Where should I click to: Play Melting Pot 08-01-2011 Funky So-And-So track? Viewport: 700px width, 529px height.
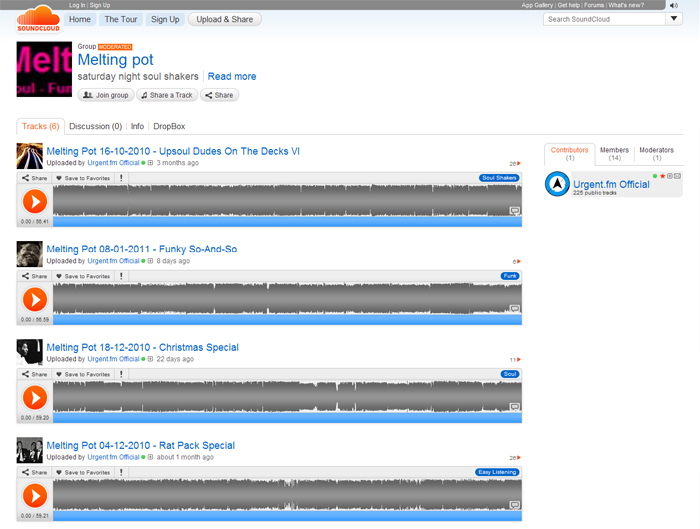coord(35,300)
